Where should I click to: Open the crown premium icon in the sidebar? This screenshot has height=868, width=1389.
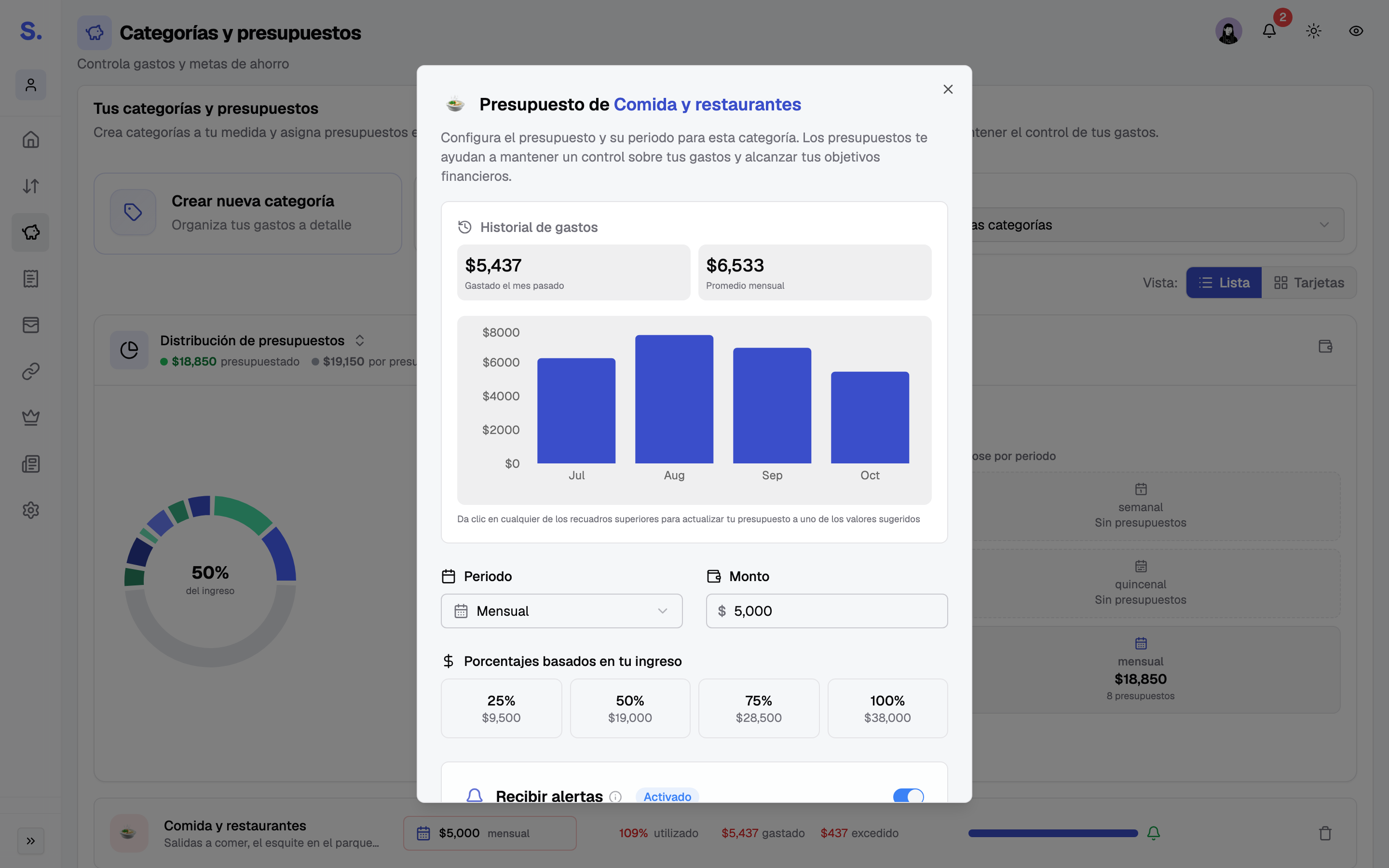coord(30,417)
